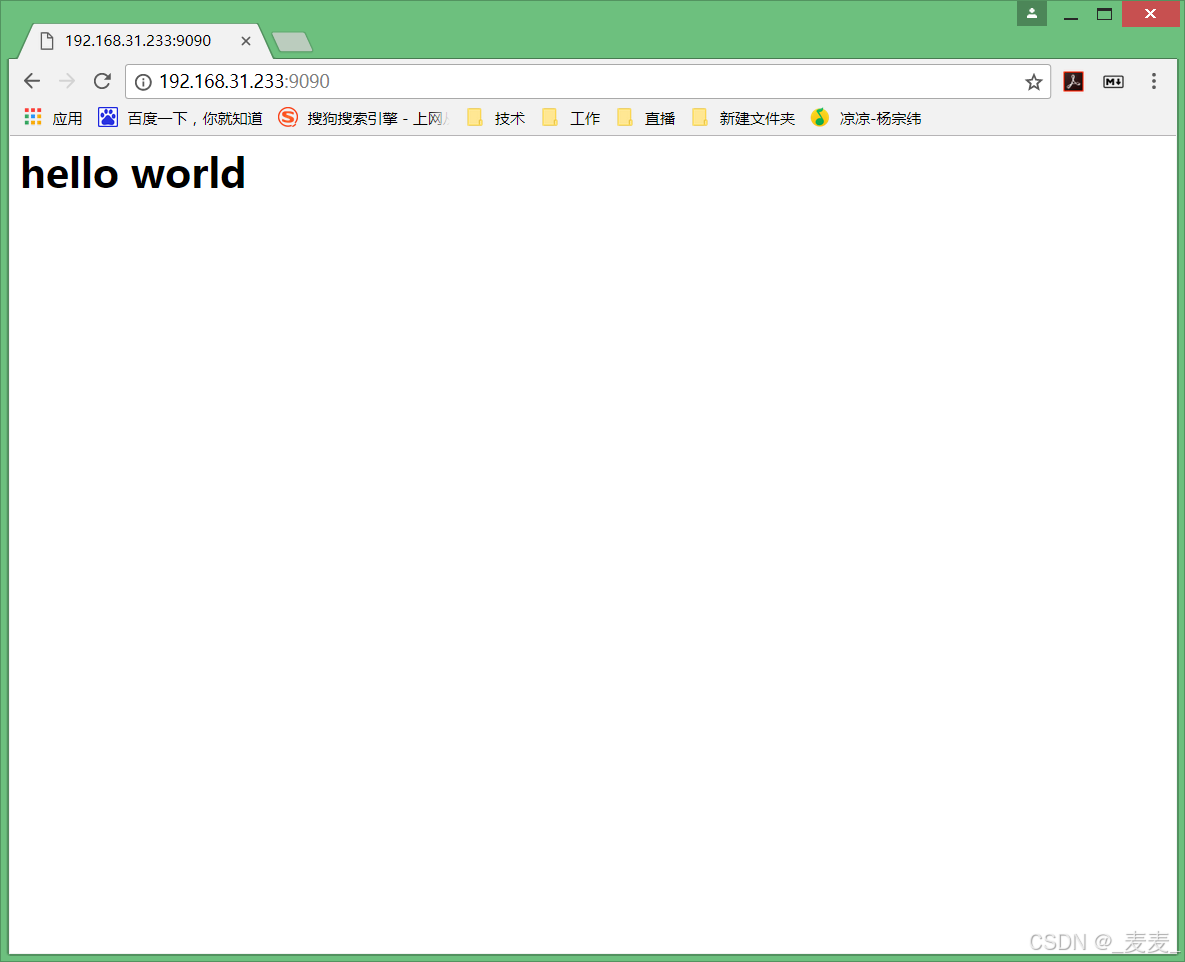The width and height of the screenshot is (1185, 962).
Task: Open the Chrome user profile button
Action: 1032,14
